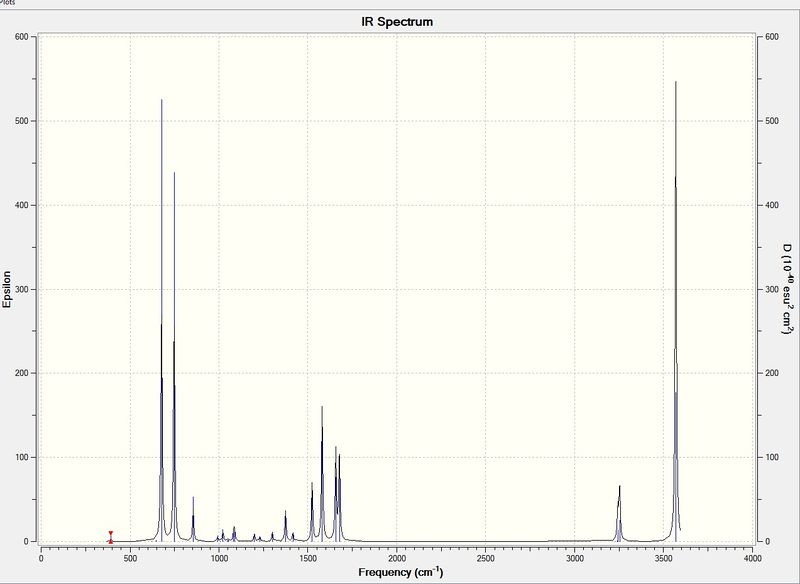
Task: Open the Plots menu
Action: coord(7,2)
